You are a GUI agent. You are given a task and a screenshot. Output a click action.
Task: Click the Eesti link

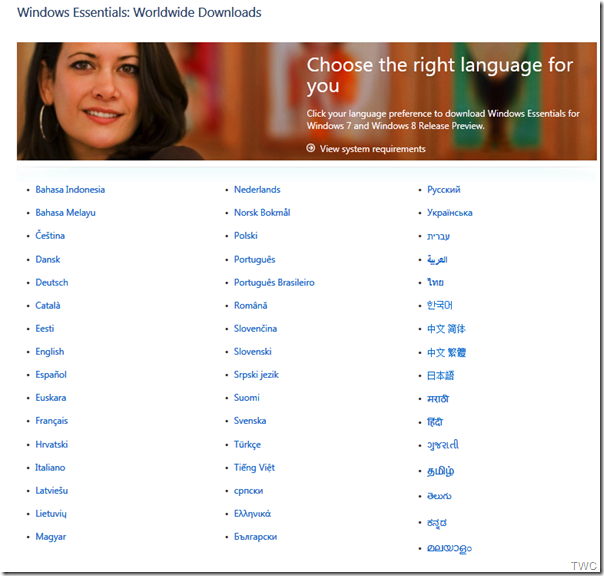coord(45,329)
